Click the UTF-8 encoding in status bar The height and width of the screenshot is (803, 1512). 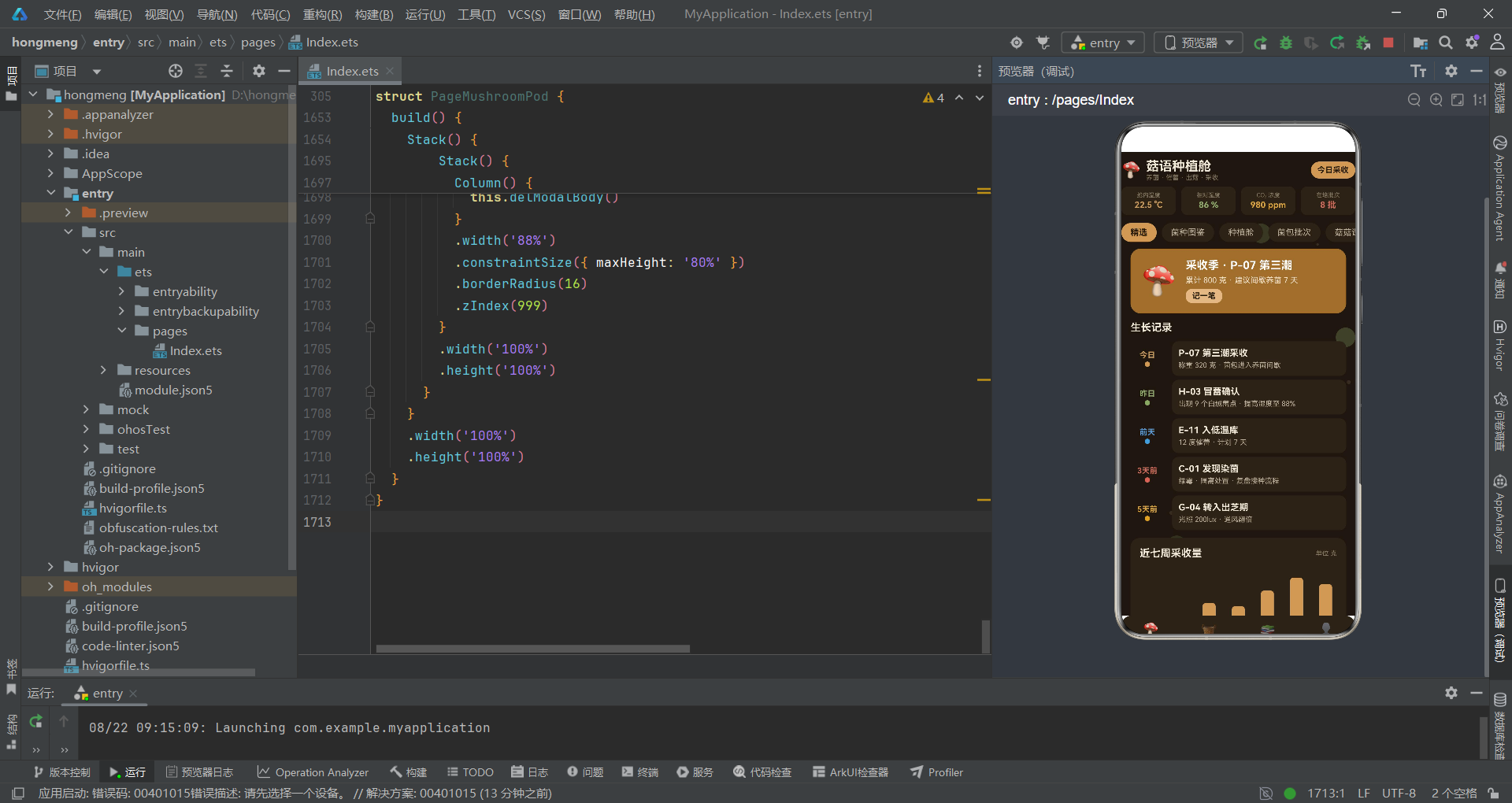[1399, 793]
